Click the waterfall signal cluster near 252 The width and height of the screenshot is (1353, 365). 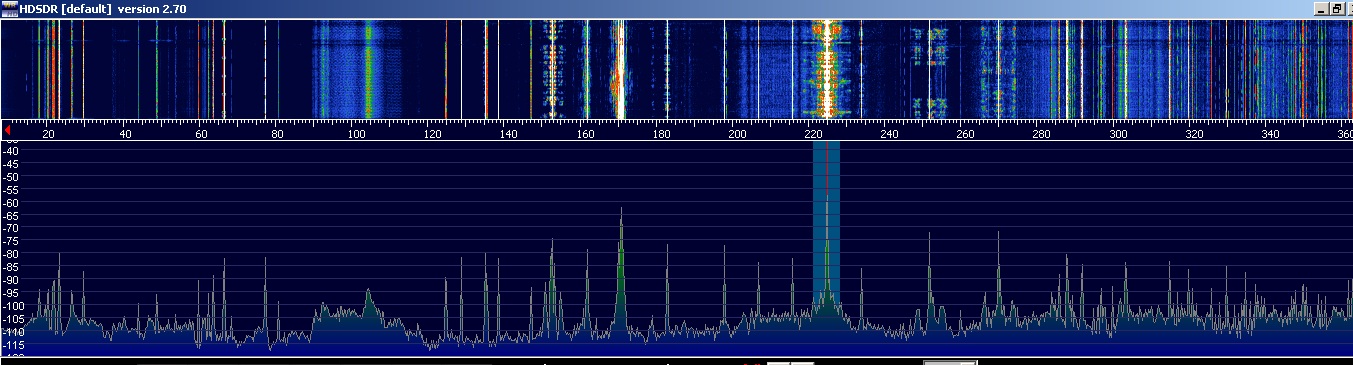point(936,60)
